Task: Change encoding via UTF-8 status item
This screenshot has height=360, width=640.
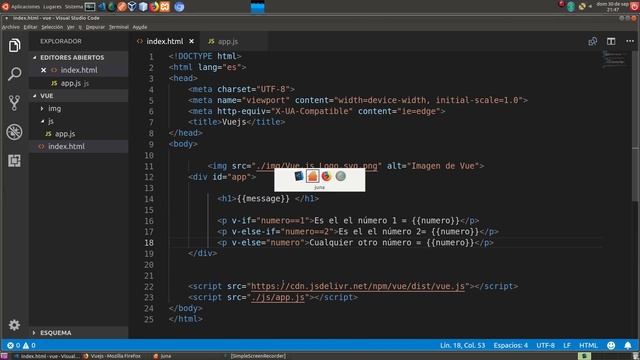Action: point(545,345)
